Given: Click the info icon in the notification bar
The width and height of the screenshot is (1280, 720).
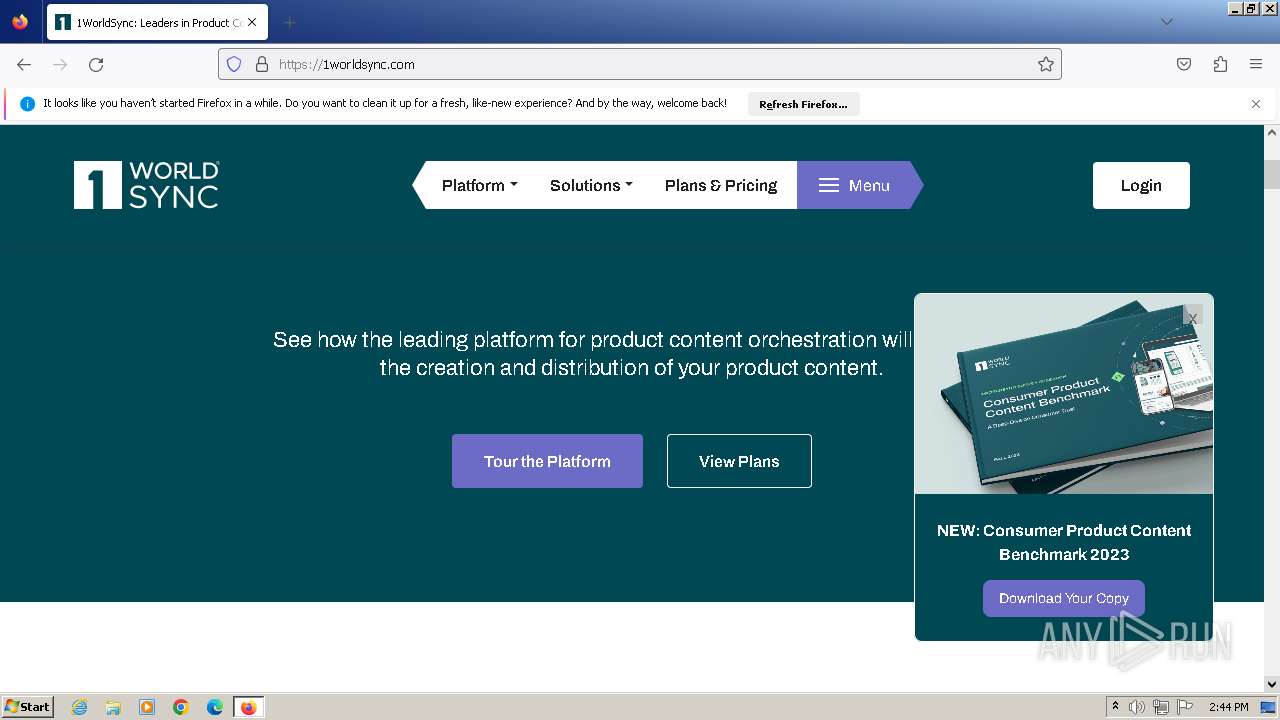Looking at the screenshot, I should click(x=27, y=104).
